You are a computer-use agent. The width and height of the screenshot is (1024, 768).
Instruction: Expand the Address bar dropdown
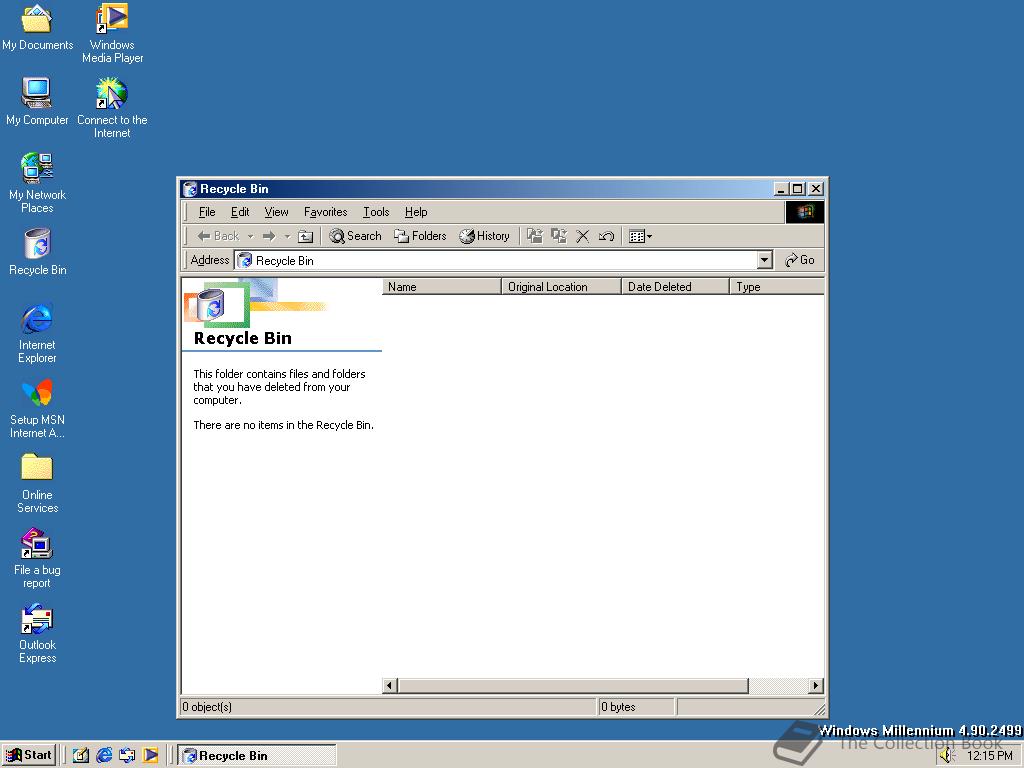[765, 260]
